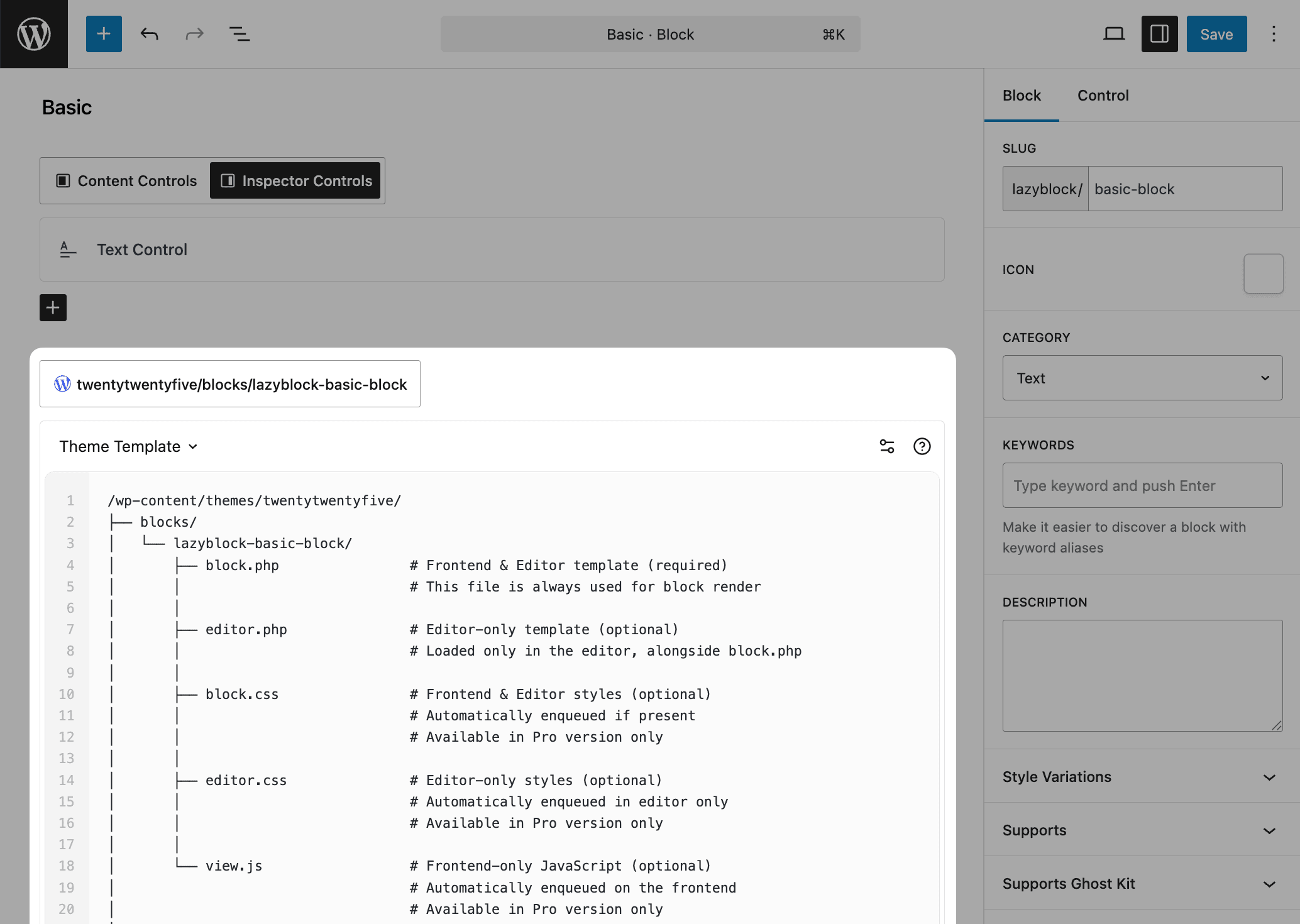1300x924 pixels.
Task: Click the desktop preview icon
Action: [x=1114, y=33]
